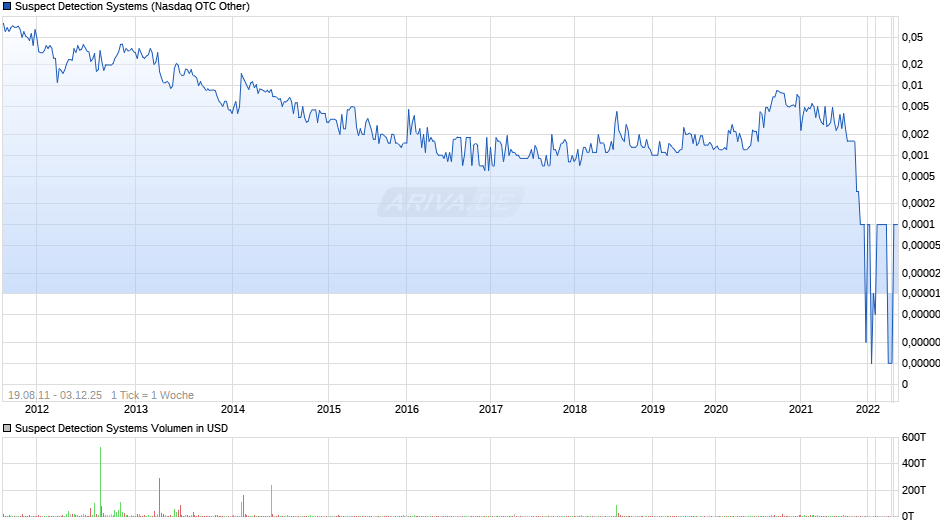Click the 0,0001 price axis label
940x526 pixels.
(x=918, y=224)
